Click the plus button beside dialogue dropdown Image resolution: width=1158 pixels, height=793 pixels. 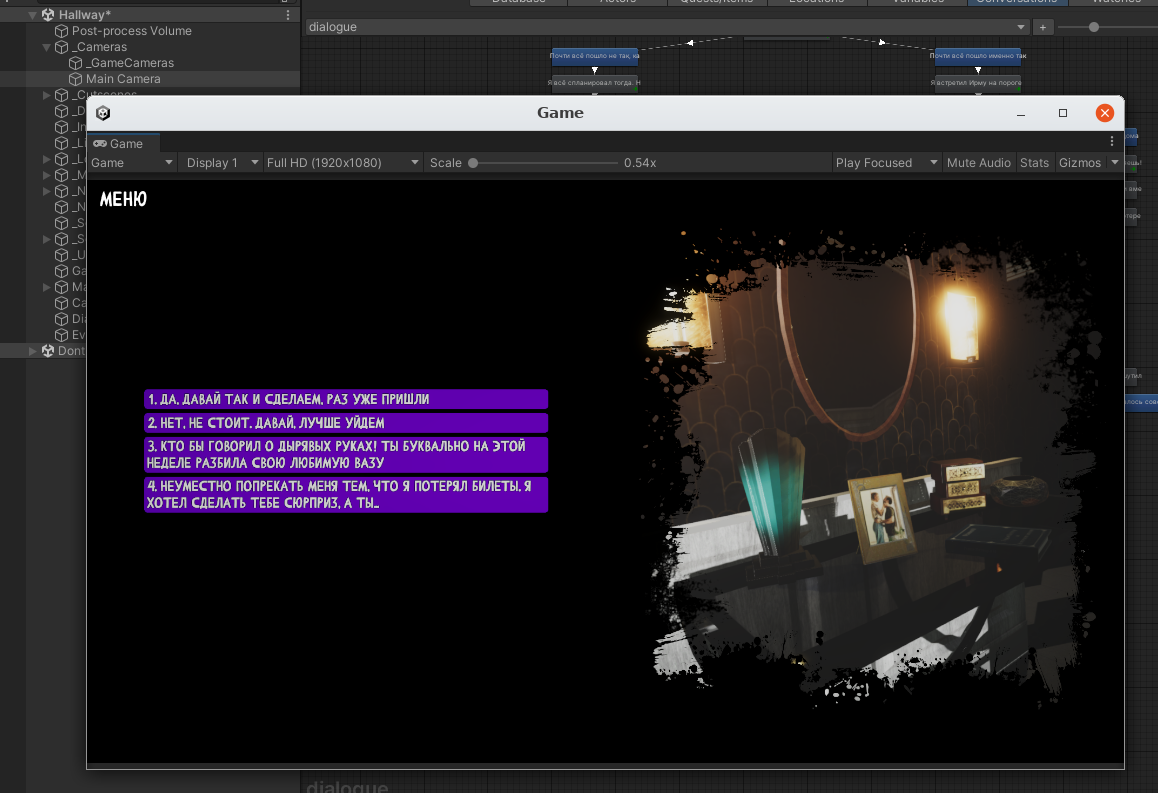[x=1042, y=27]
